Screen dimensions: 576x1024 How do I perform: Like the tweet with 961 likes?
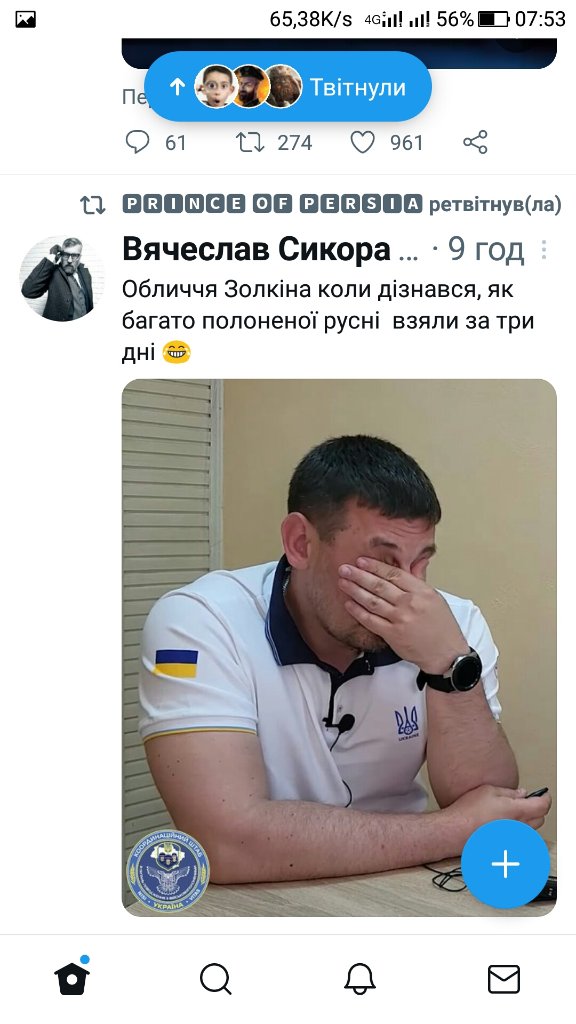pyautogui.click(x=362, y=142)
